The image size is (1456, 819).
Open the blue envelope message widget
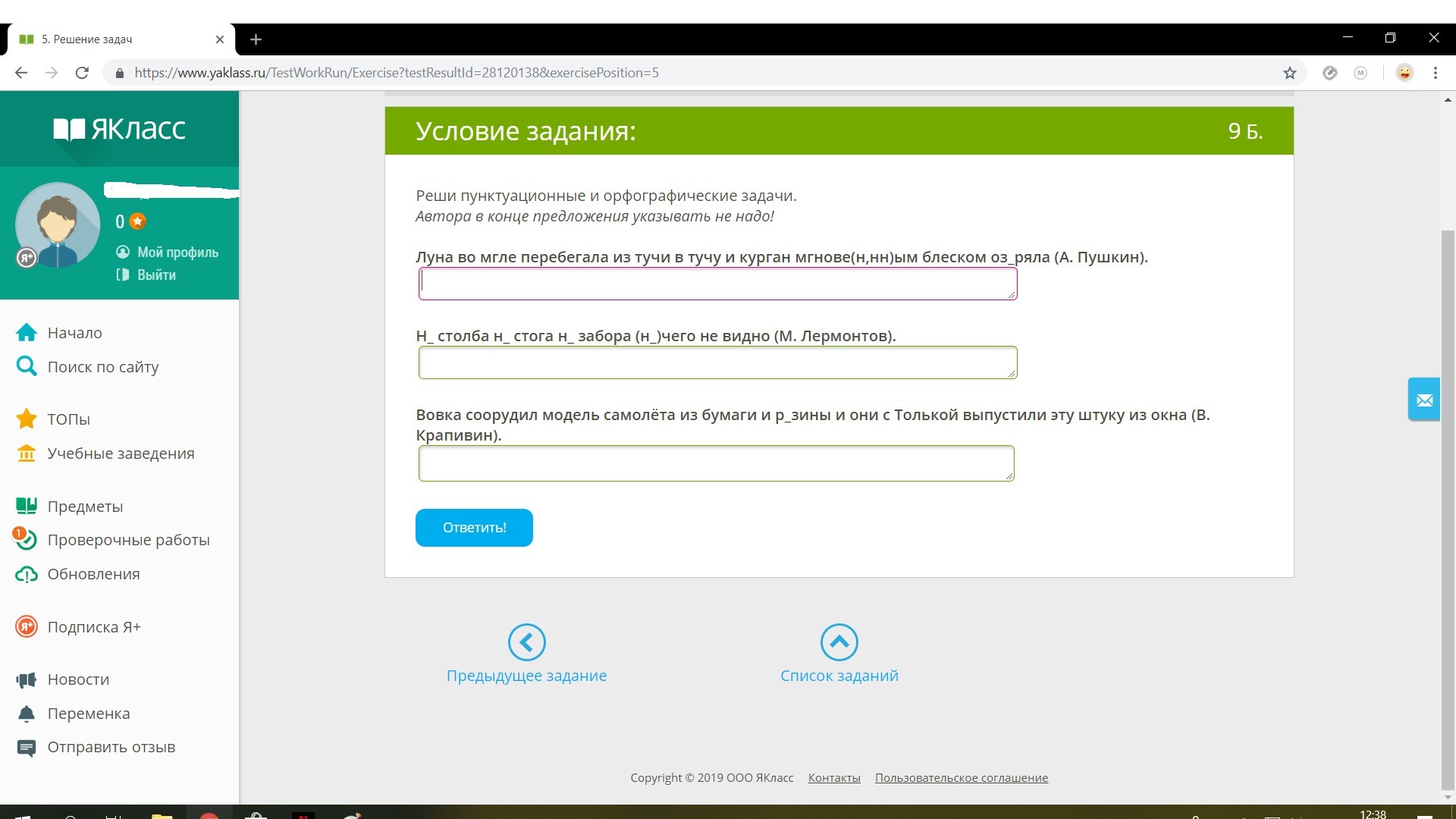pyautogui.click(x=1424, y=400)
